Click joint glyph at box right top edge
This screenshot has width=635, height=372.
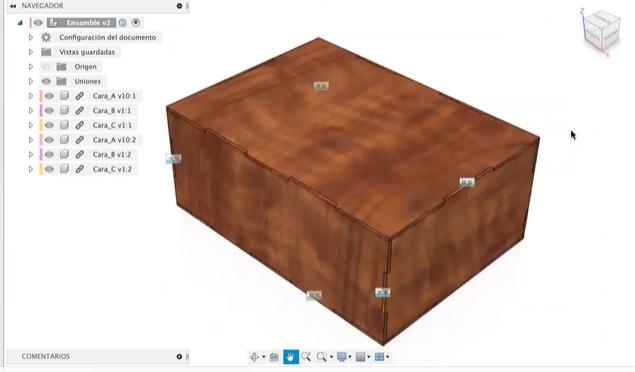point(467,183)
